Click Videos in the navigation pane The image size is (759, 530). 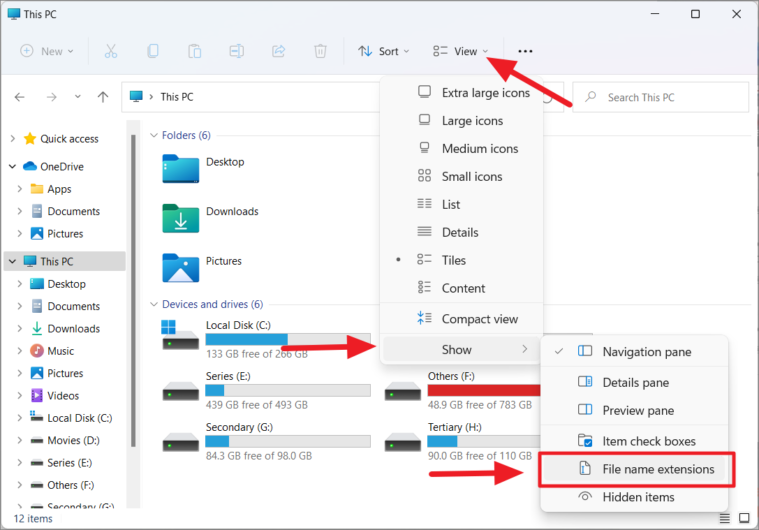pyautogui.click(x=63, y=395)
